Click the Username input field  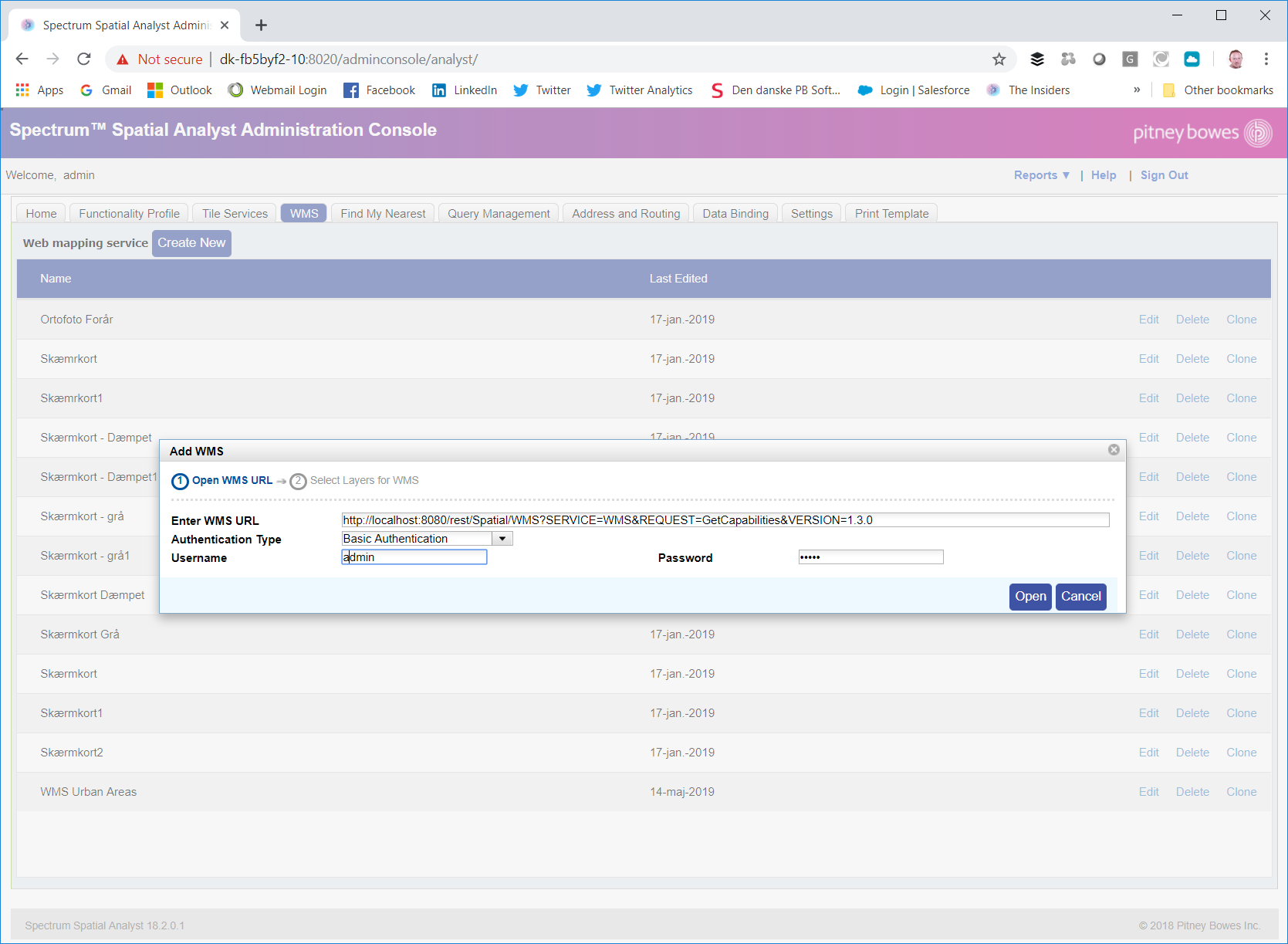coord(414,557)
